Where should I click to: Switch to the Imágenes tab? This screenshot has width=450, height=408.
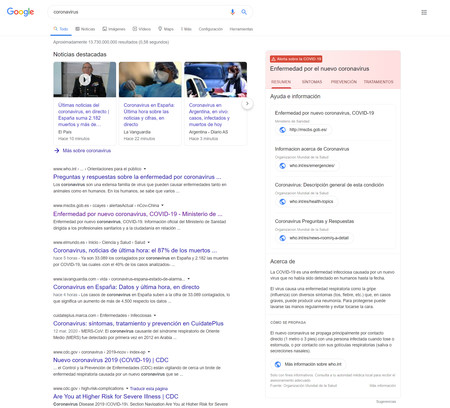point(114,29)
